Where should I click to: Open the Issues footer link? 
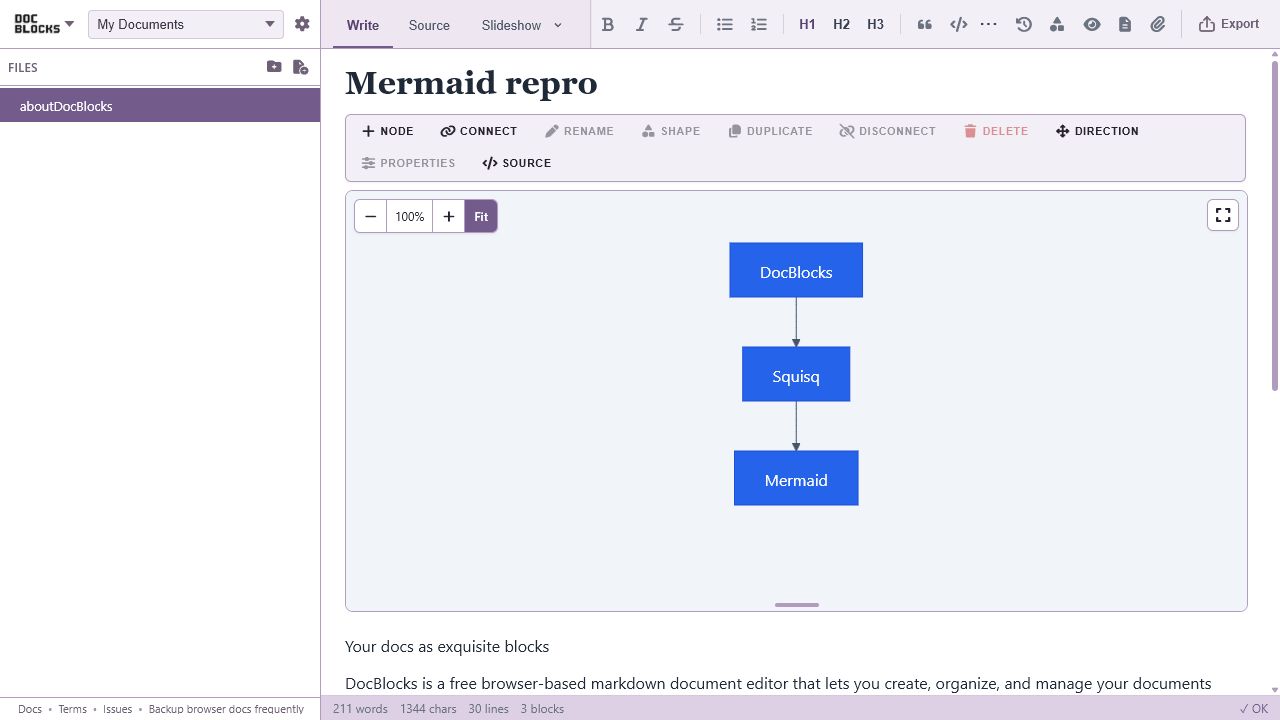tap(117, 709)
